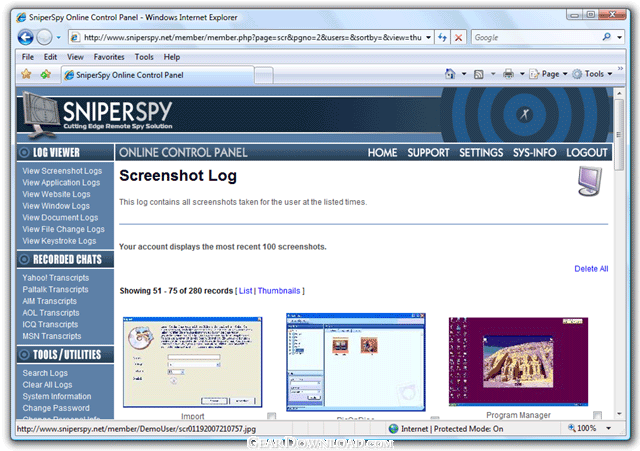
Task: Click the RSS feeds icon
Action: pos(480,74)
